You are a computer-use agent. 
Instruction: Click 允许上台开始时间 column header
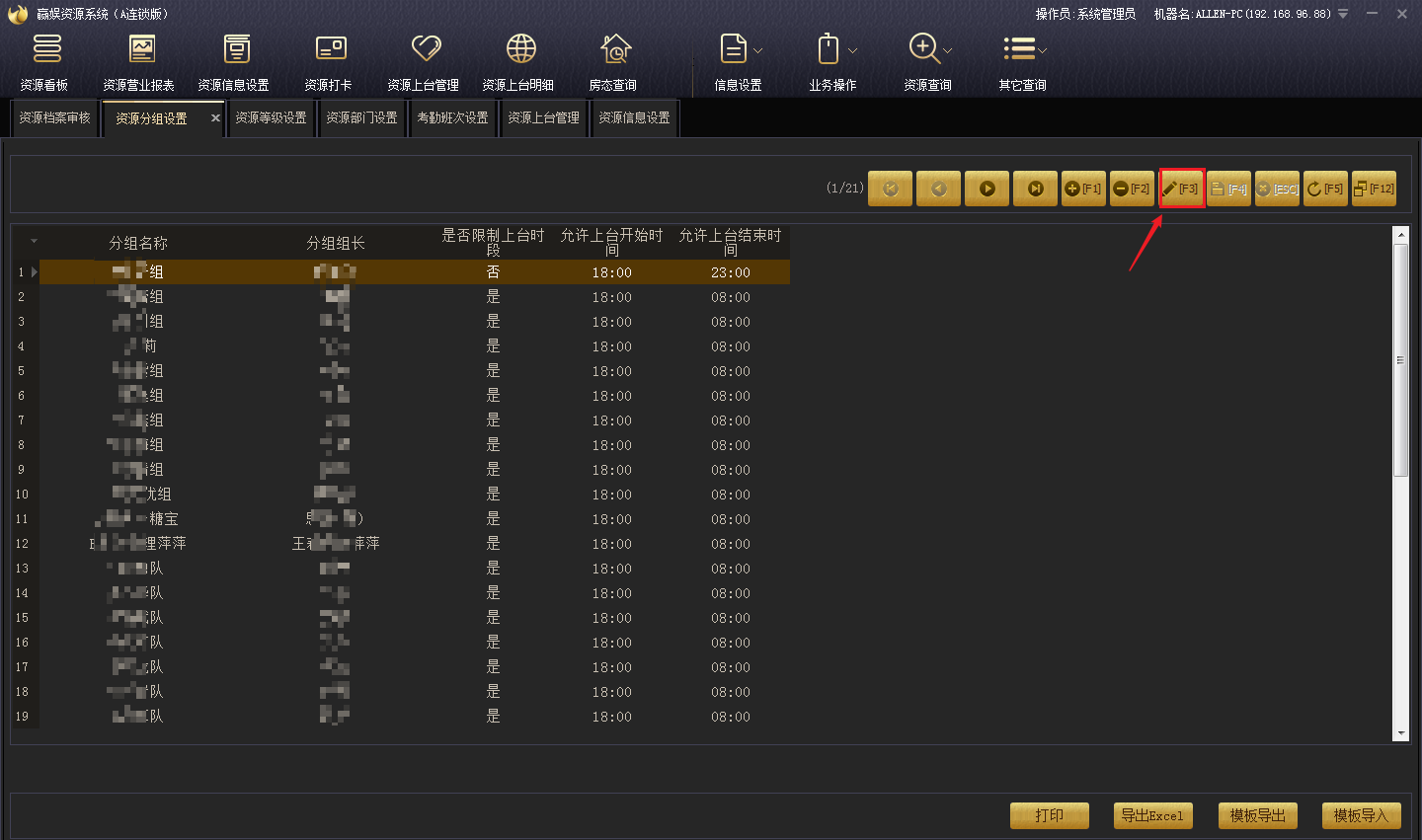(x=611, y=243)
